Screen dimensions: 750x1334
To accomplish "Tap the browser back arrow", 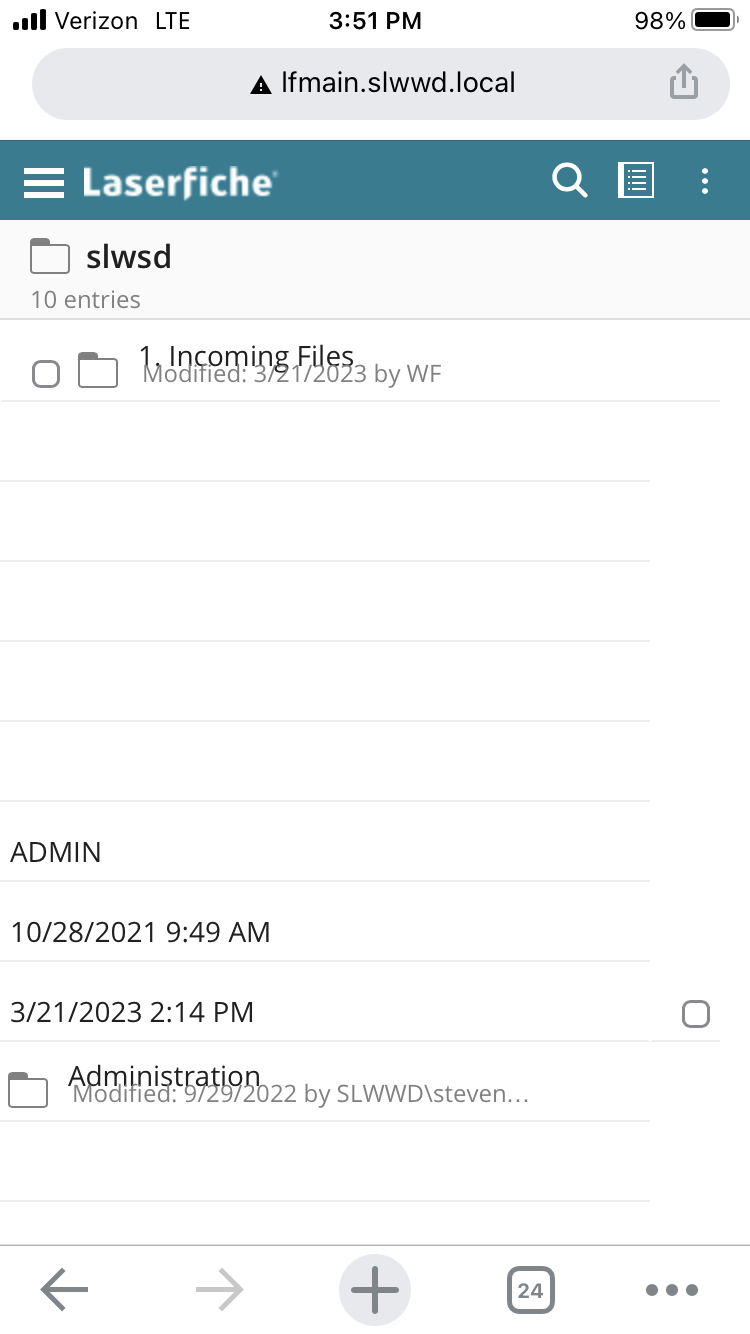I will tap(64, 1290).
